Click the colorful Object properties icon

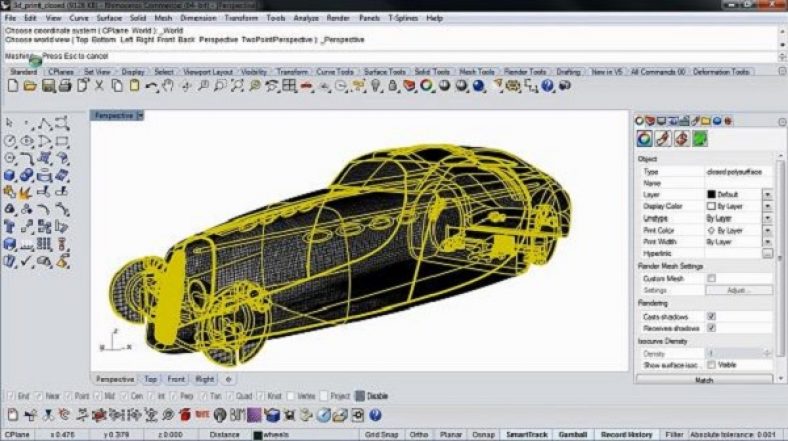644,139
